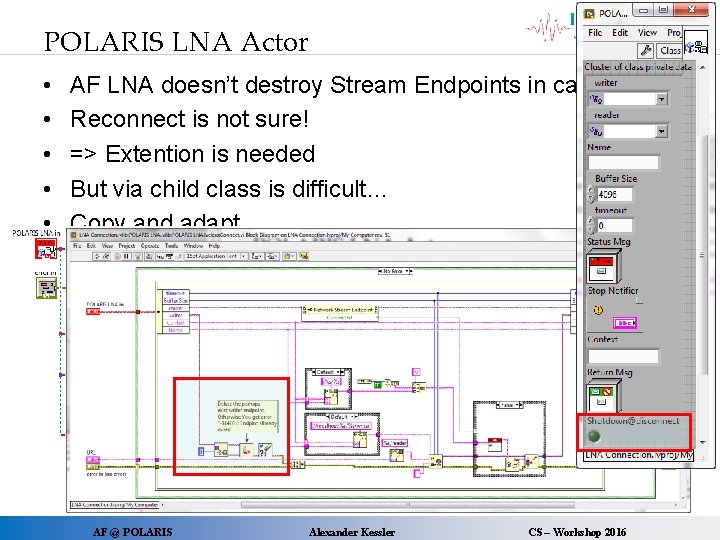
Task: Open Operate menu in block diagram window
Action: [x=150, y=246]
